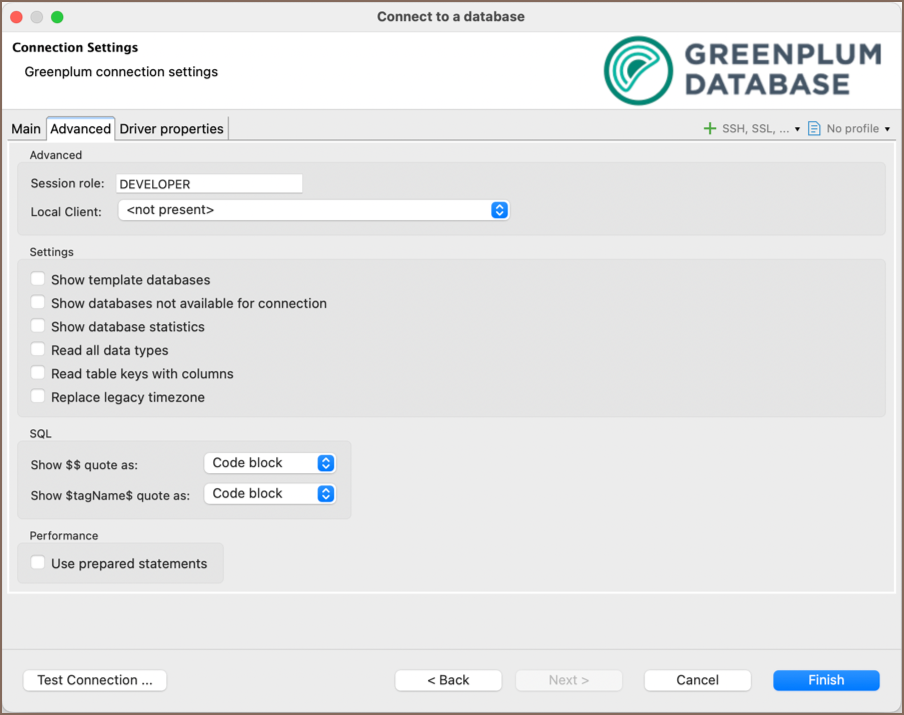This screenshot has height=715, width=904.
Task: Expand the No profile dropdown arrow
Action: pos(887,129)
